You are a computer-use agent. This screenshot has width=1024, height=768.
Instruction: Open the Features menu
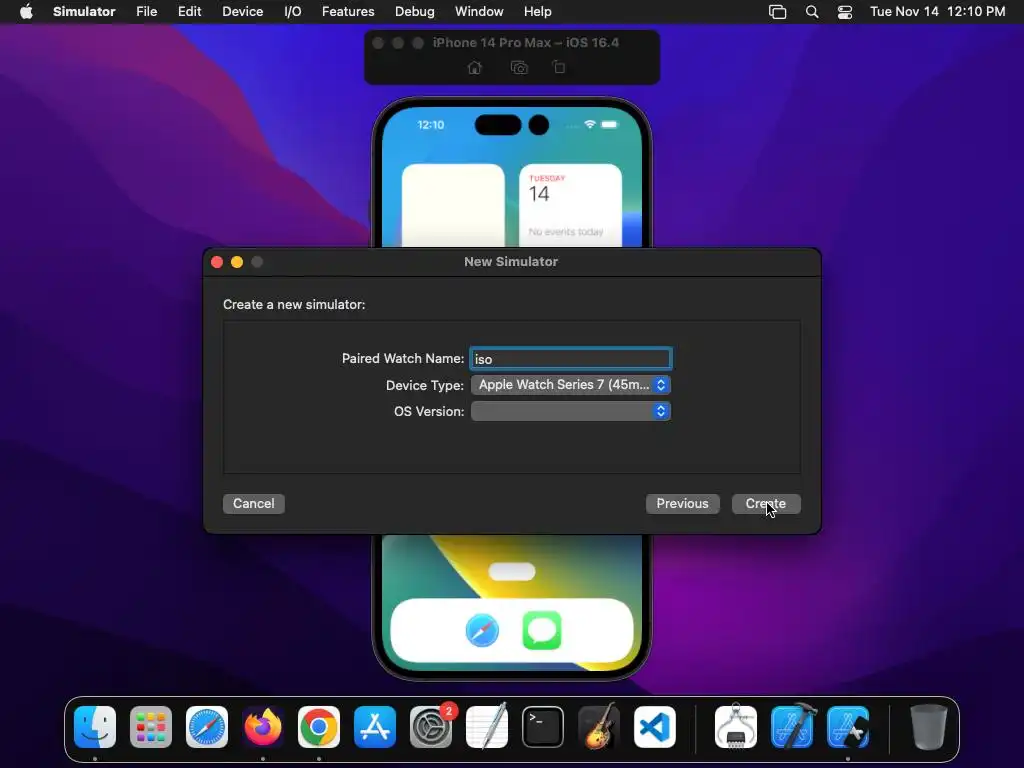348,12
